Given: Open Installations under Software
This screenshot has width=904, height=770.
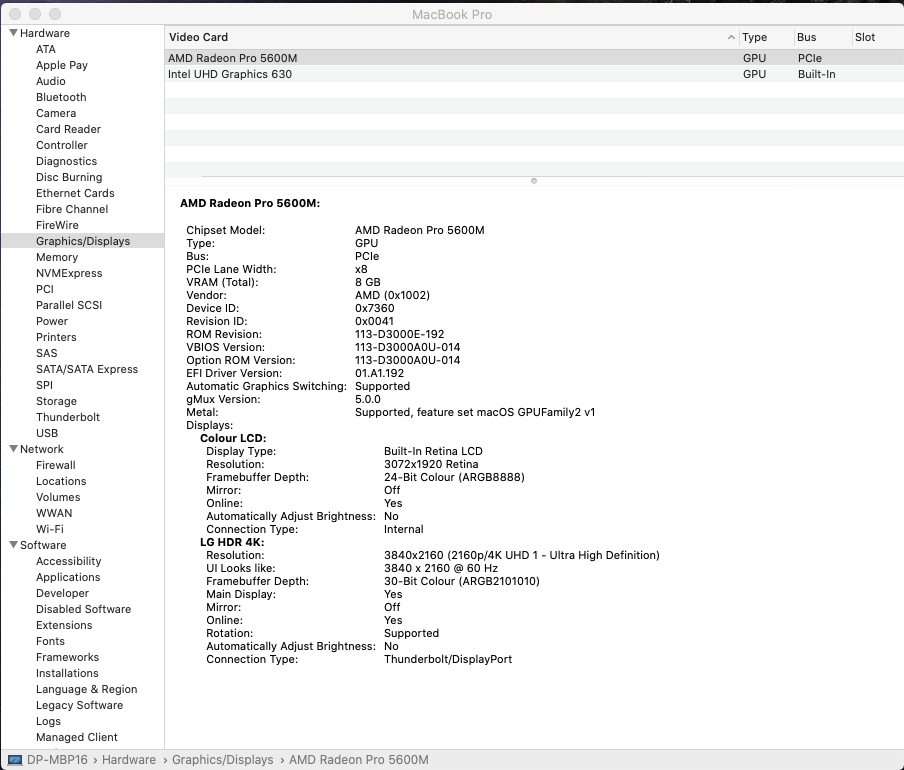Looking at the screenshot, I should (67, 673).
